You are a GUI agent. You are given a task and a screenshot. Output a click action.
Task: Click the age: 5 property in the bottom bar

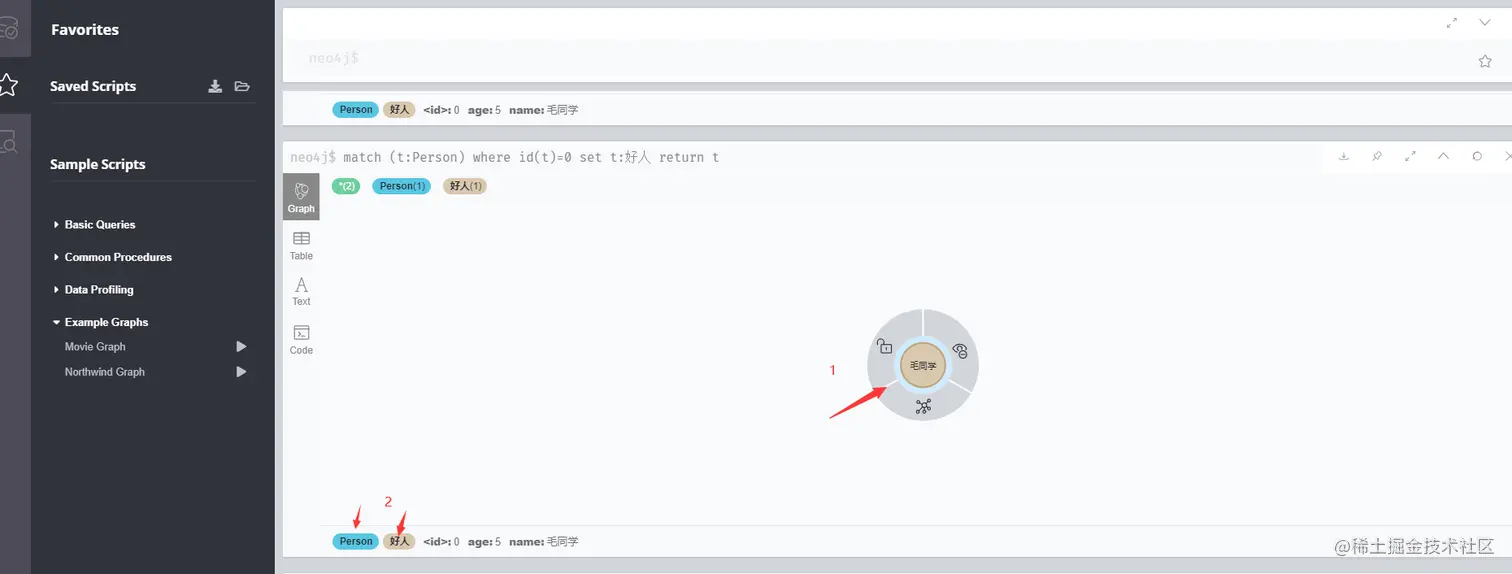[484, 541]
